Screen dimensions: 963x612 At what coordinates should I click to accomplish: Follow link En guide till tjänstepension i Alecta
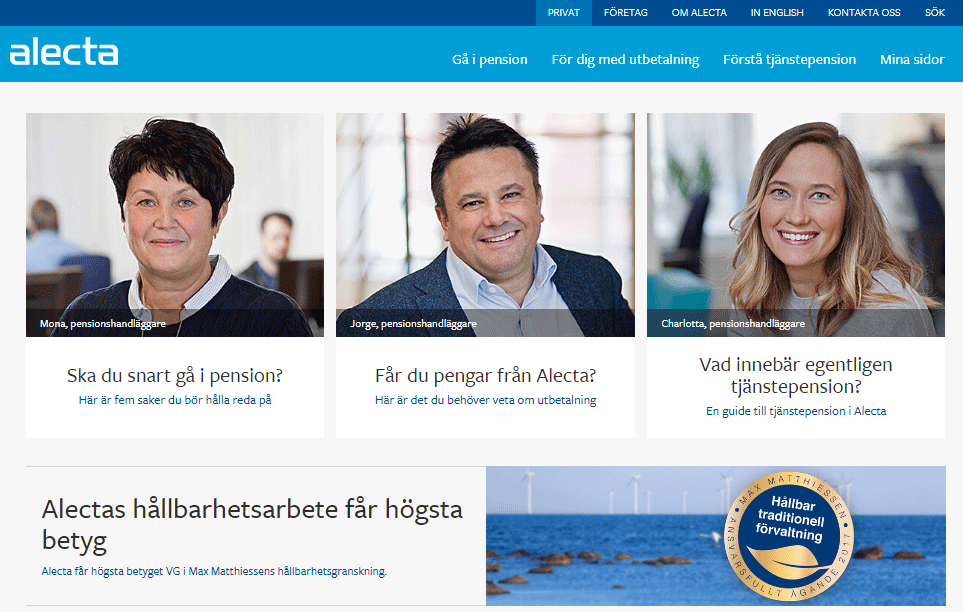click(796, 411)
